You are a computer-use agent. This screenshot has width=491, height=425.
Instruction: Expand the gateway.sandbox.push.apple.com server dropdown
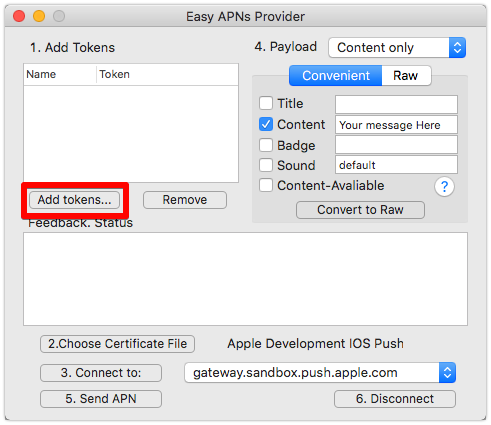click(320, 373)
